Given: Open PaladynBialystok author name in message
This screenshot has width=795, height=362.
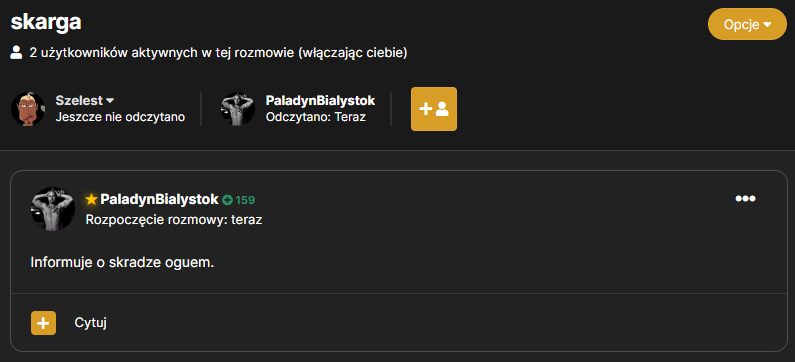Looking at the screenshot, I should pyautogui.click(x=159, y=200).
